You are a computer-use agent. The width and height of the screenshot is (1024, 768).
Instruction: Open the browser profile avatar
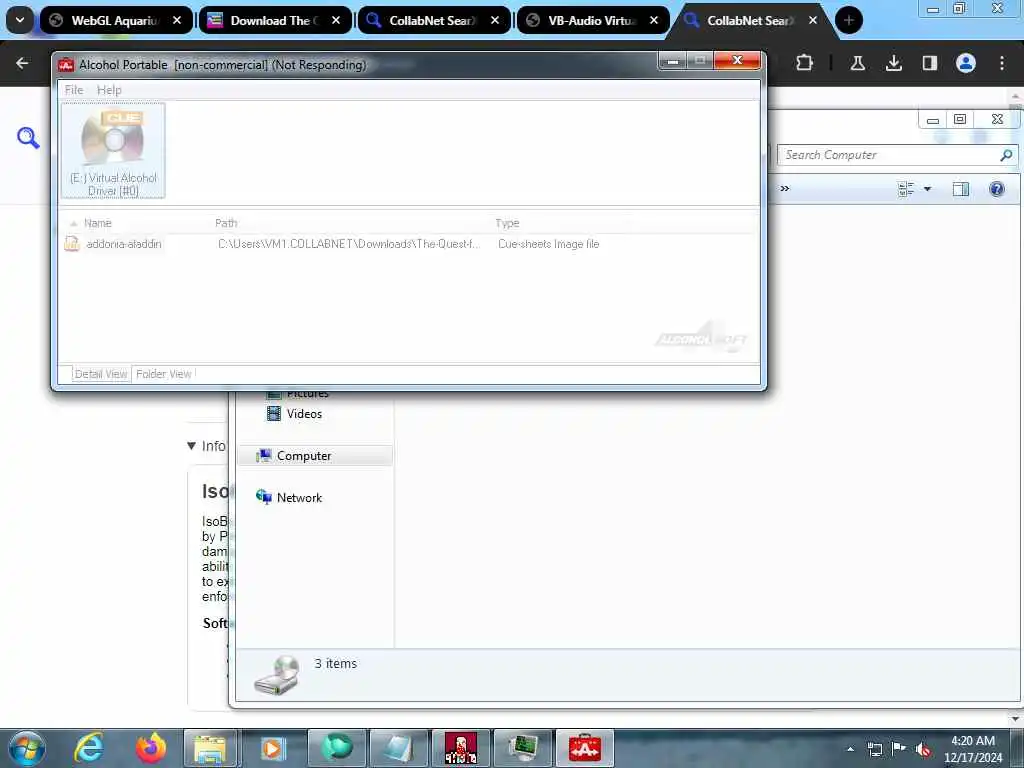coord(966,63)
